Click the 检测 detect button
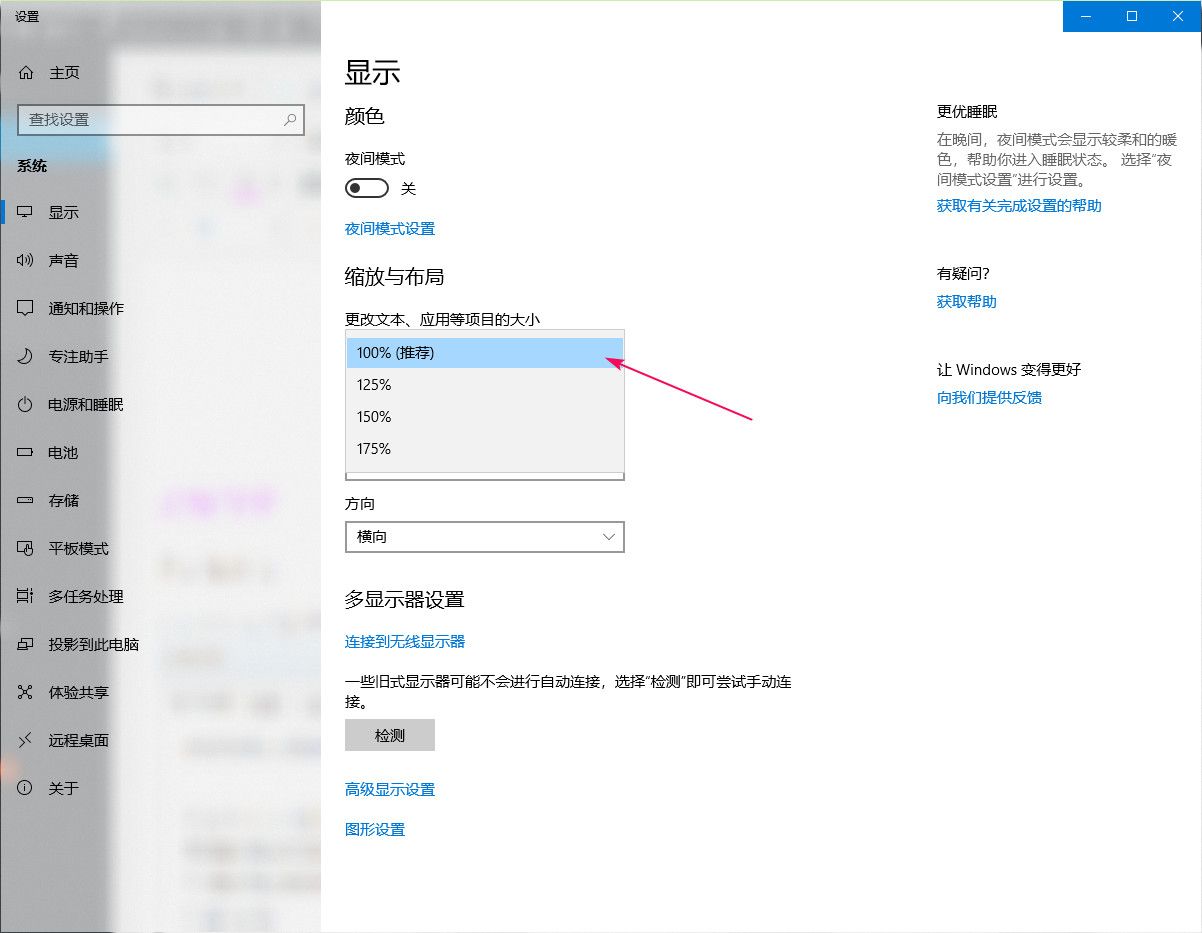 coord(390,735)
